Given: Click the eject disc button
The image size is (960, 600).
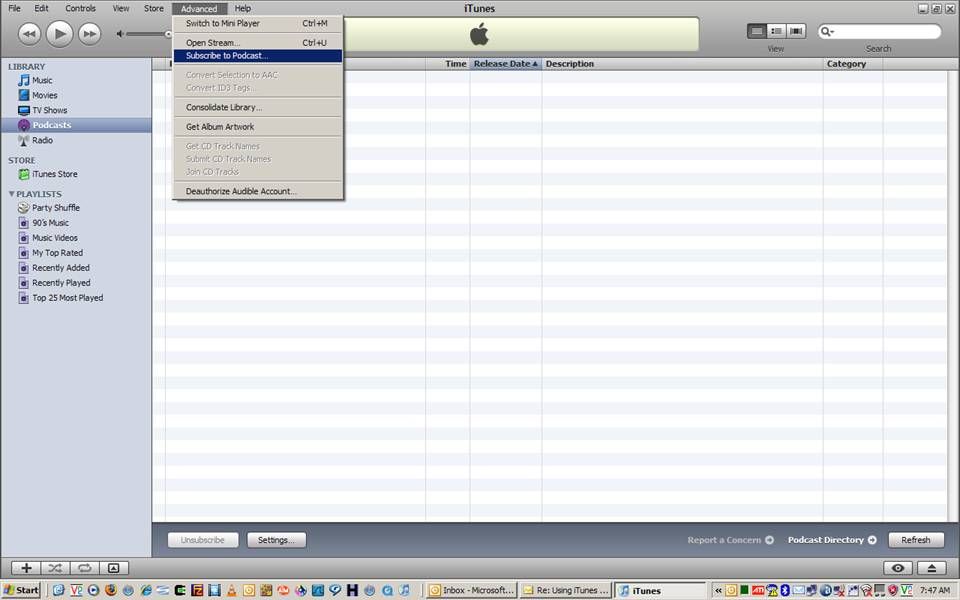Looking at the screenshot, I should pos(932,568).
